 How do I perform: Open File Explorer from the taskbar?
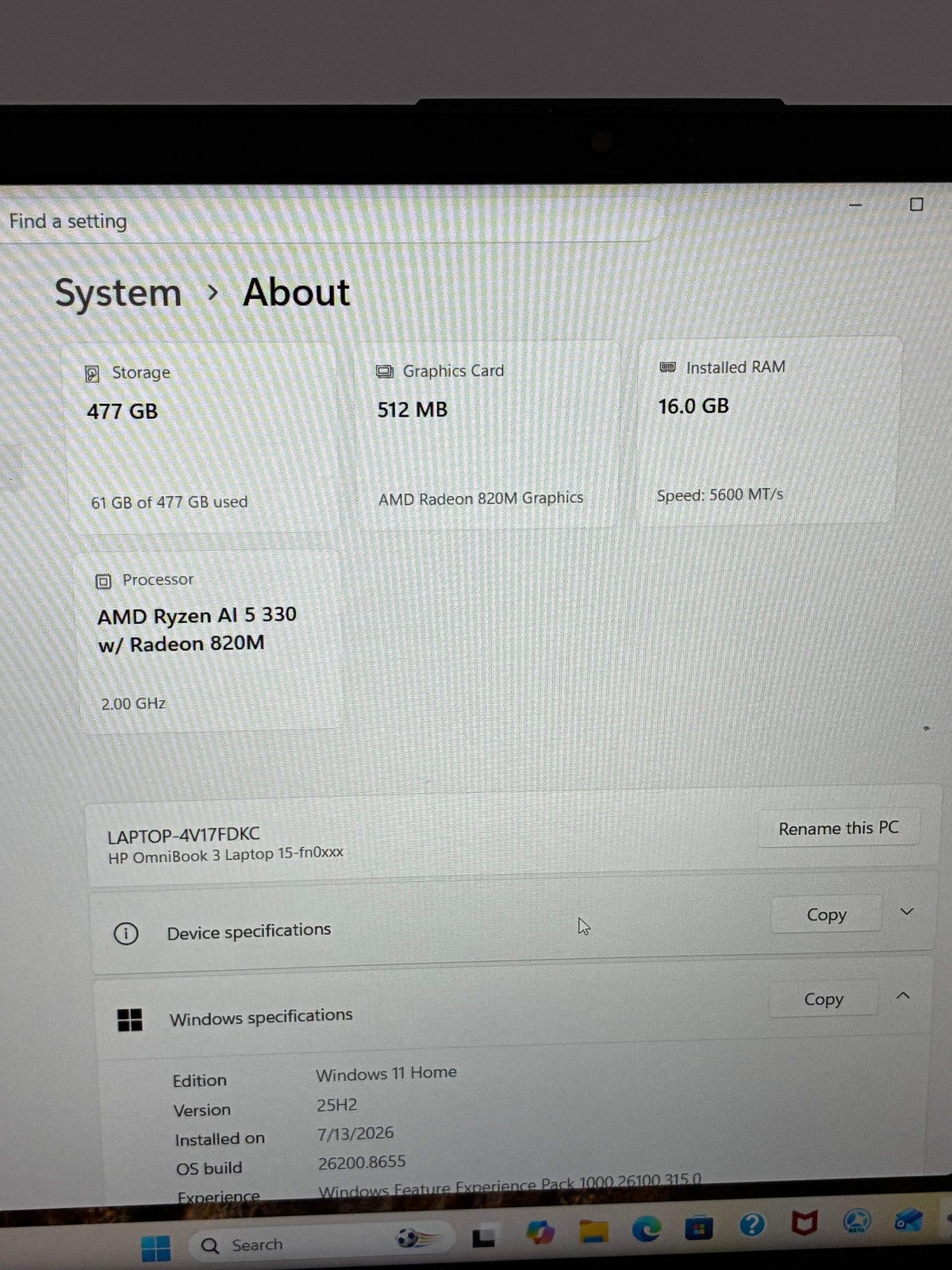[x=593, y=1231]
